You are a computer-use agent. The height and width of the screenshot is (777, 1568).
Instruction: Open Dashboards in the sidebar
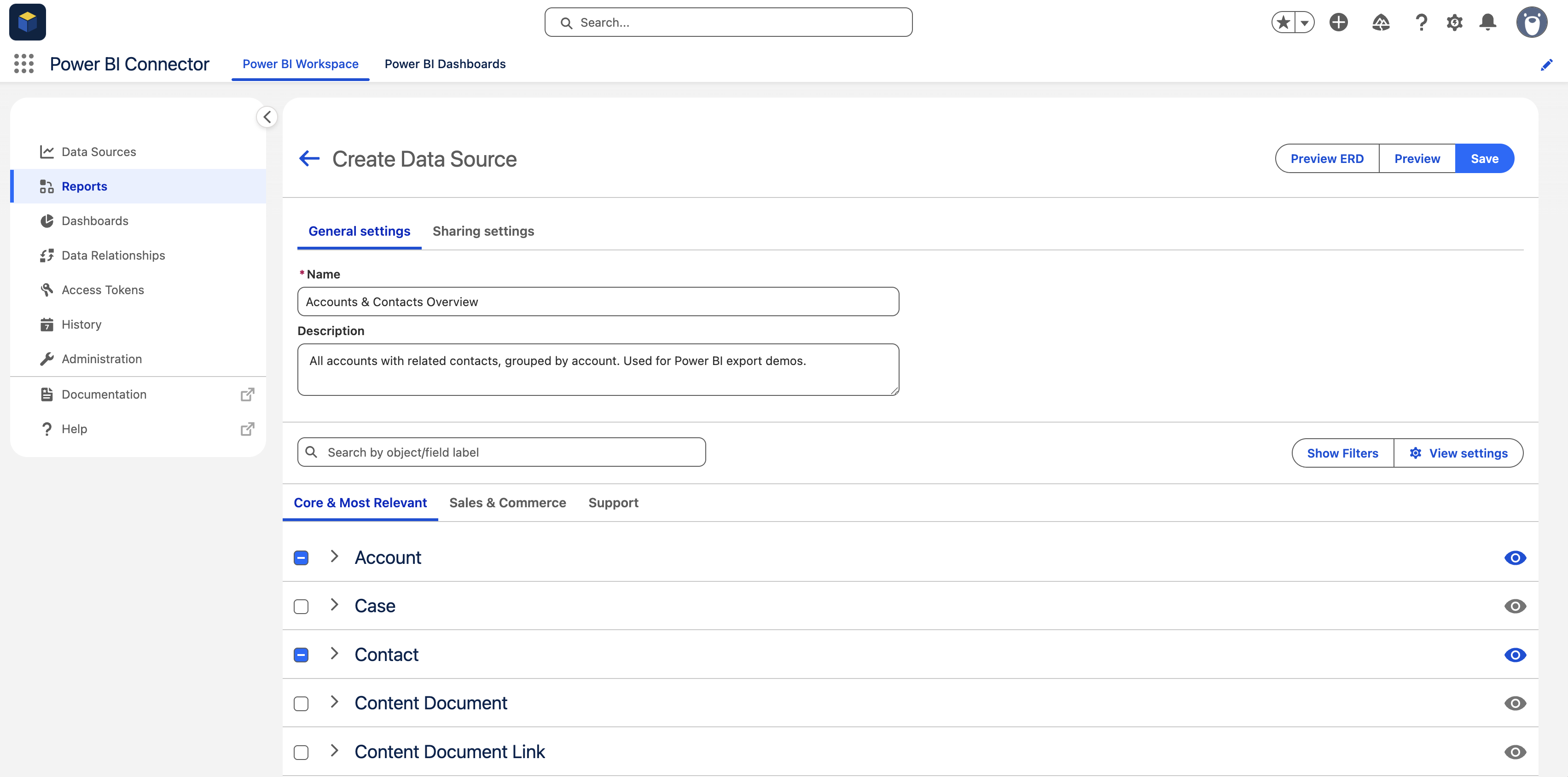pos(138,221)
